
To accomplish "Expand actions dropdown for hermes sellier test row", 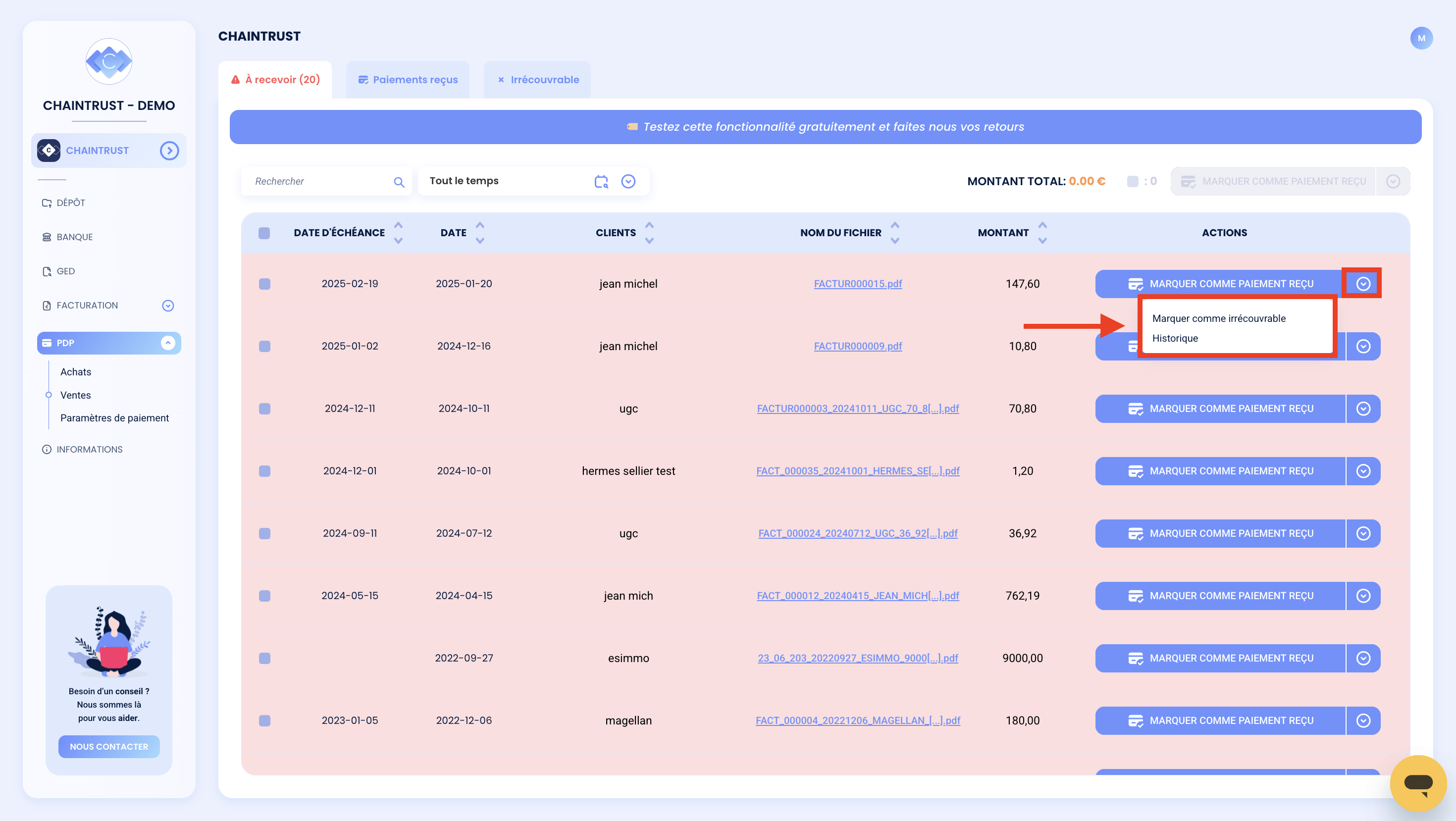I will 1363,471.
